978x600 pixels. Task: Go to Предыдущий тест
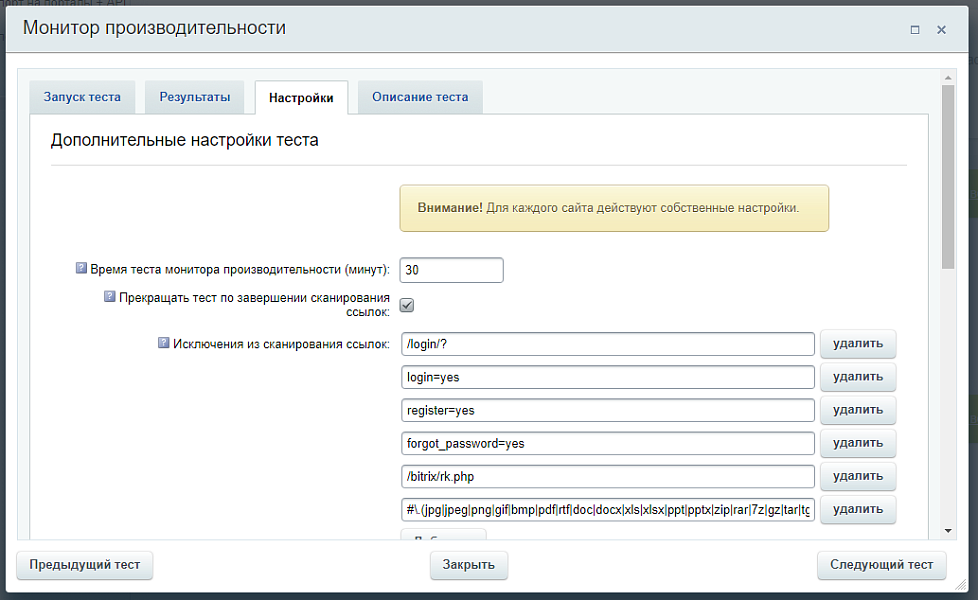pyautogui.click(x=85, y=565)
